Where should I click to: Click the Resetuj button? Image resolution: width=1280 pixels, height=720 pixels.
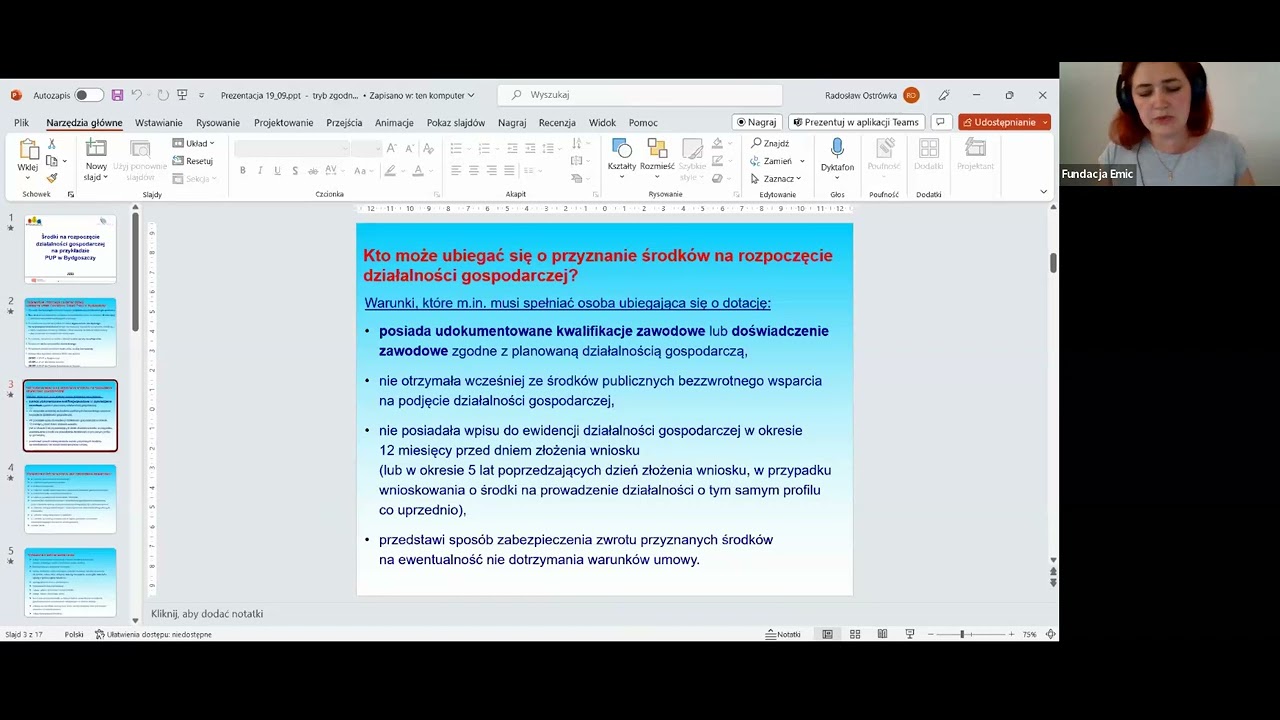[x=193, y=161]
